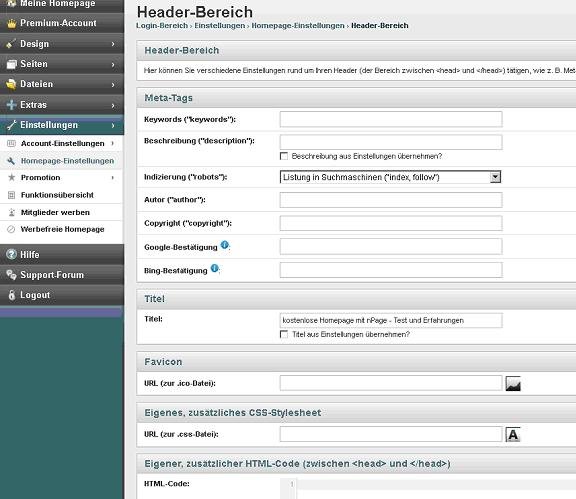Click the Hilfe question mark icon

point(11,254)
